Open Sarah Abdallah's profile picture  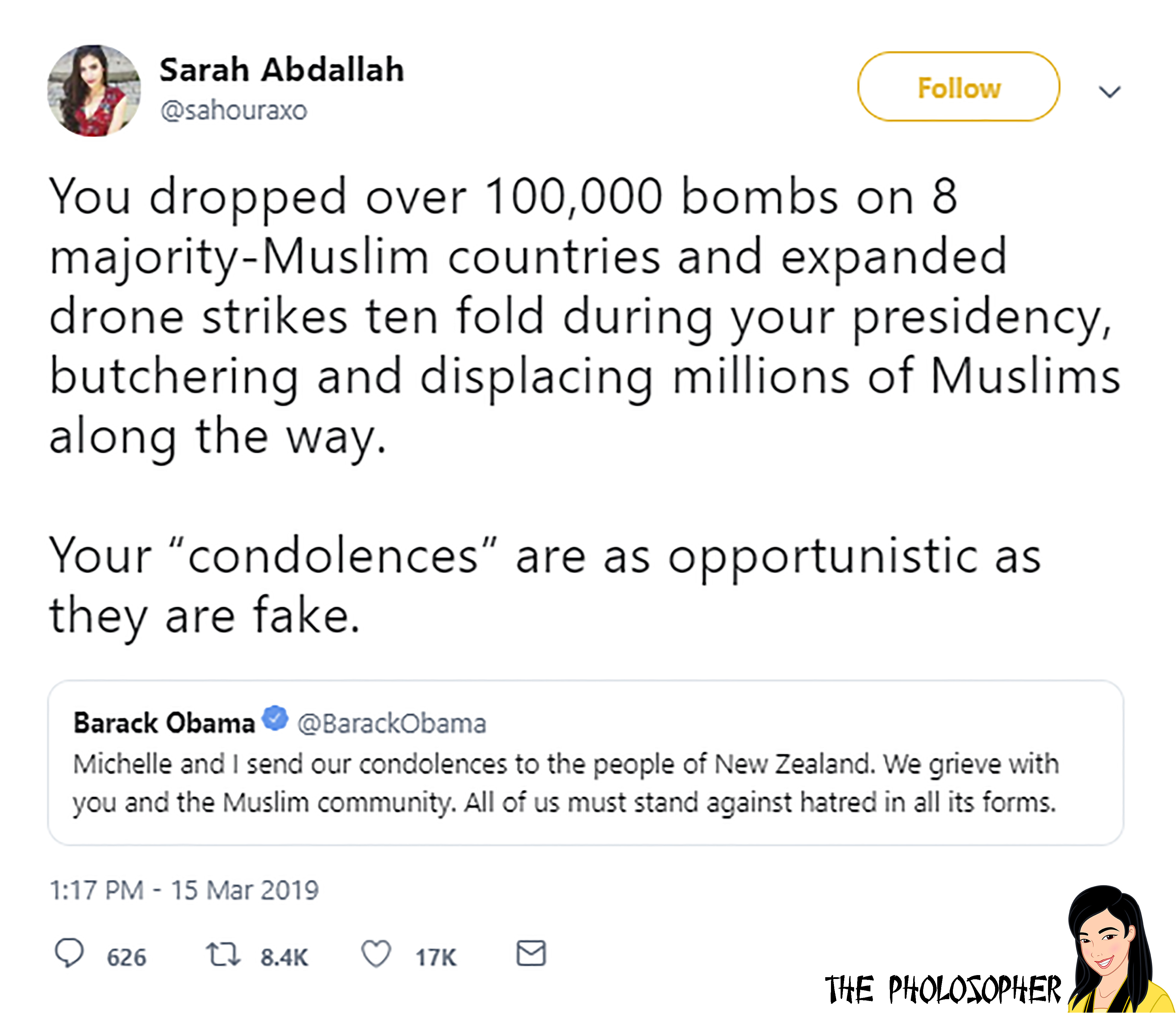(x=94, y=91)
